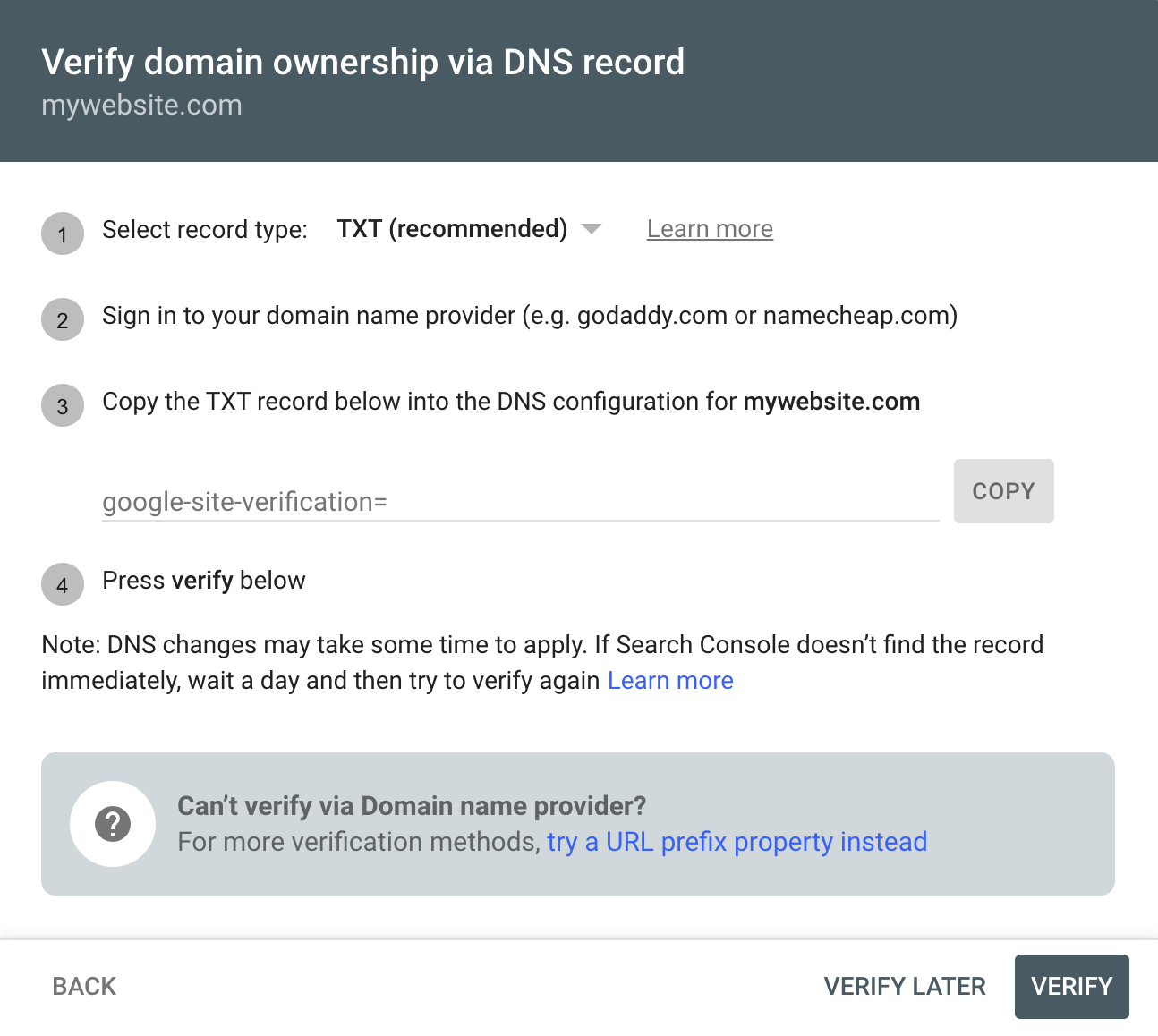This screenshot has width=1158, height=1036.
Task: Go back with the BACK button
Action: (84, 986)
